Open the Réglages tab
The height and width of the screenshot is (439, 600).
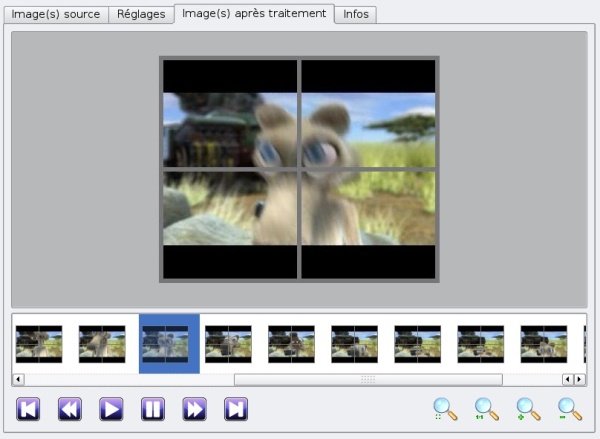(141, 14)
